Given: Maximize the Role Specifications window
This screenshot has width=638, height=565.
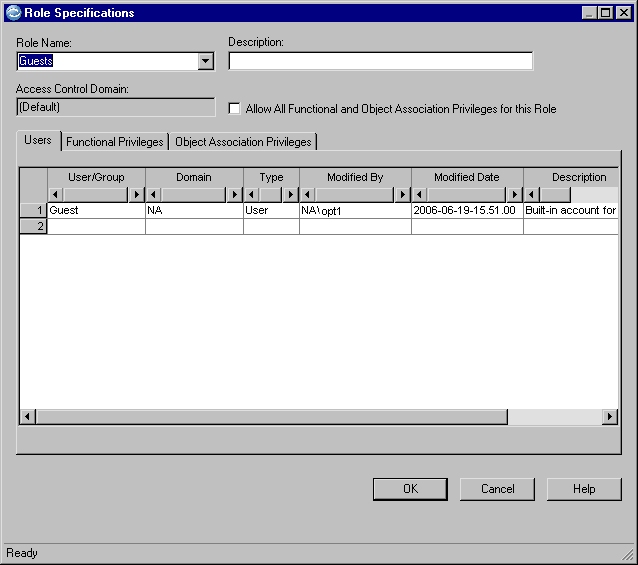Looking at the screenshot, I should point(605,13).
